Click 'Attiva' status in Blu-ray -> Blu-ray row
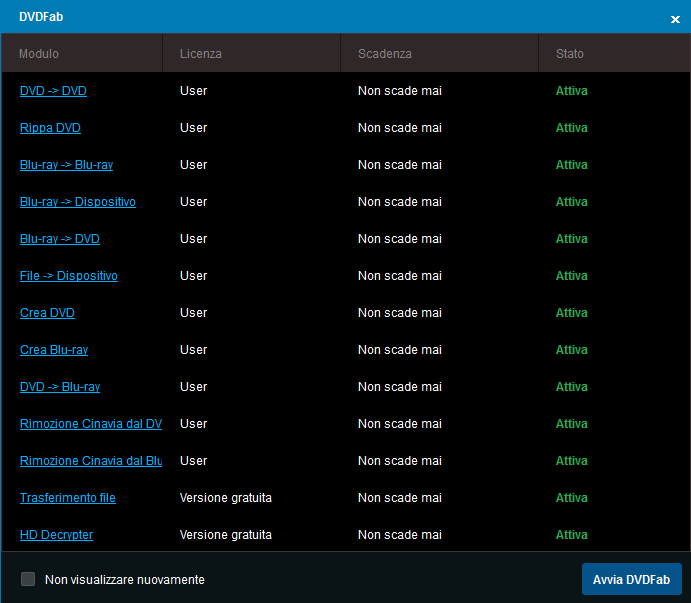The height and width of the screenshot is (603, 691). click(x=572, y=165)
